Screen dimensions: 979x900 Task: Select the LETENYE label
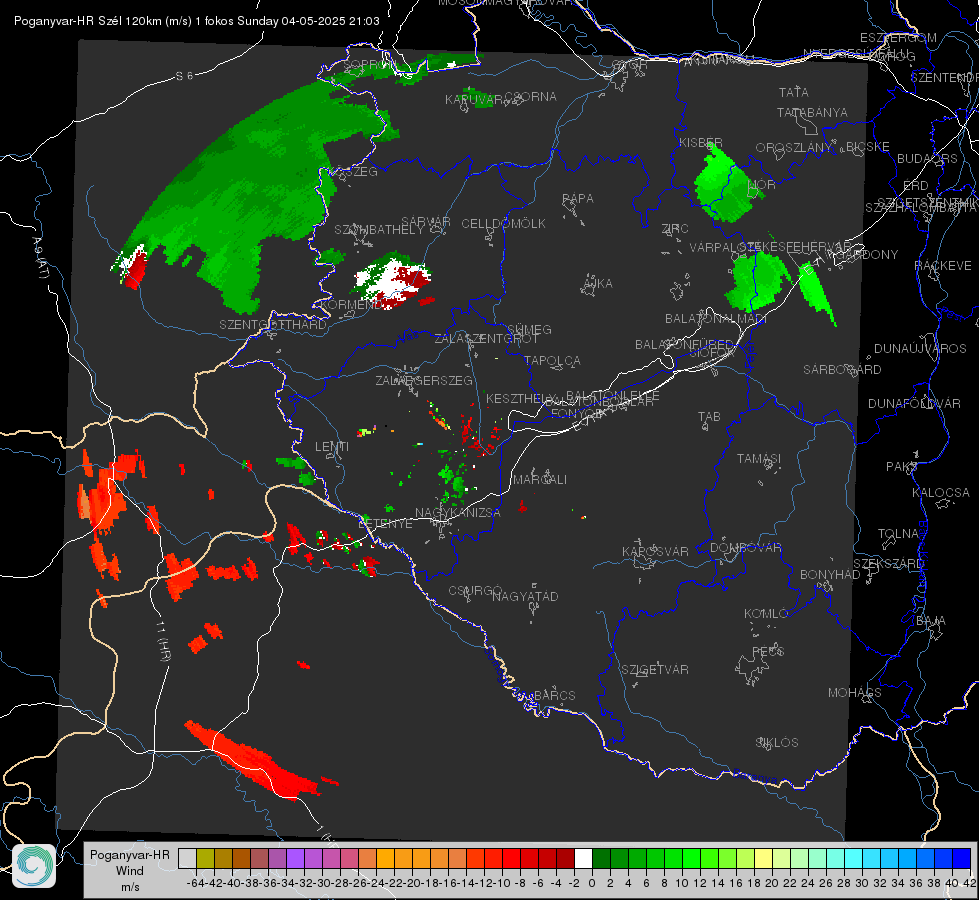[x=385, y=523]
